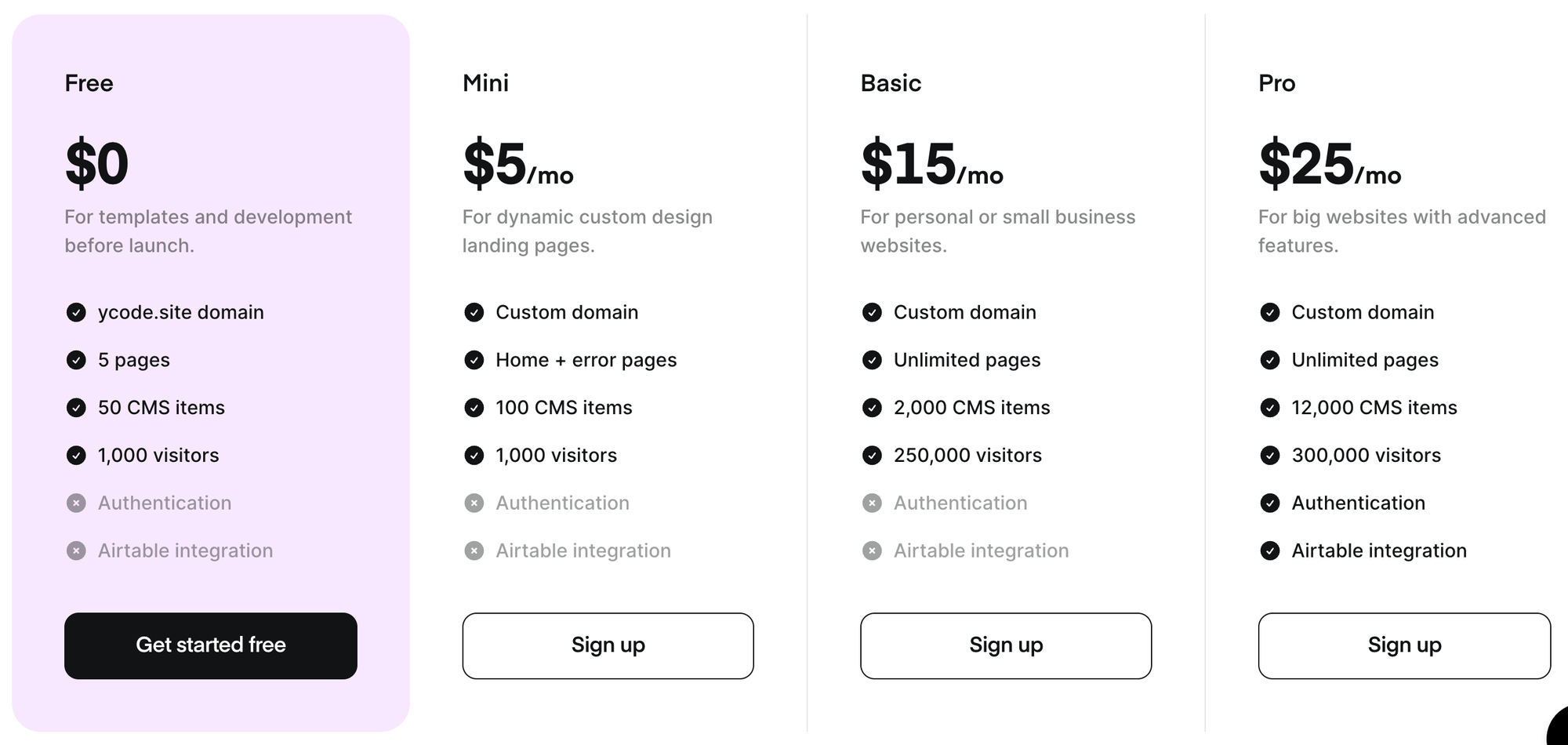Screen dimensions: 1568x745
Task: Sign up for the Mini plan
Action: (608, 645)
